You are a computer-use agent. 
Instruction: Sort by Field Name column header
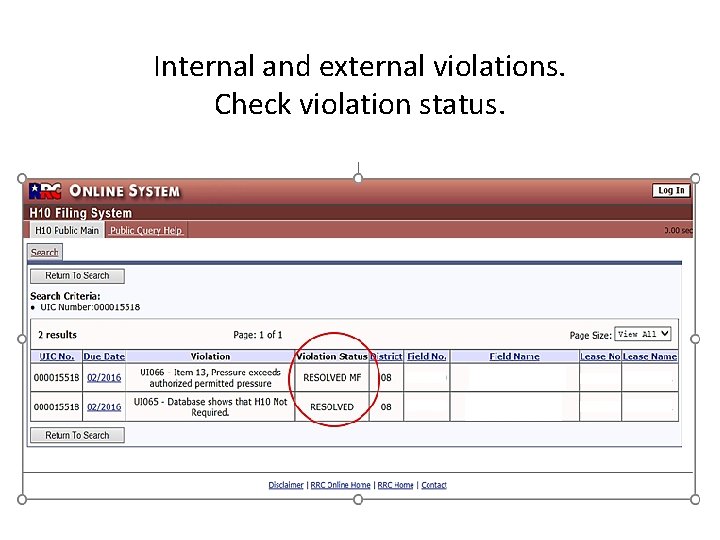click(x=514, y=356)
